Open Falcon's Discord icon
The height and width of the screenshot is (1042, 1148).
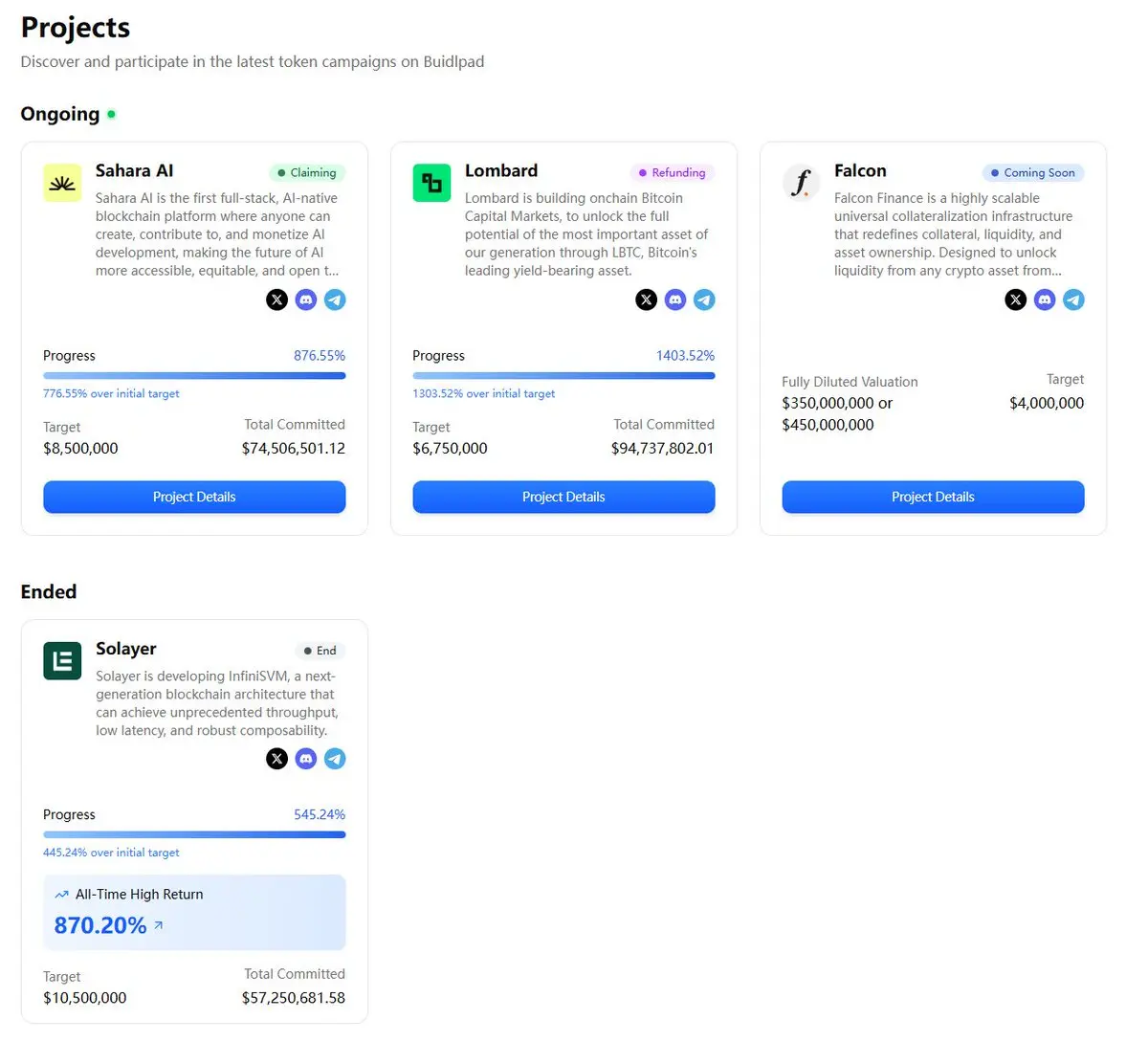pos(1045,299)
